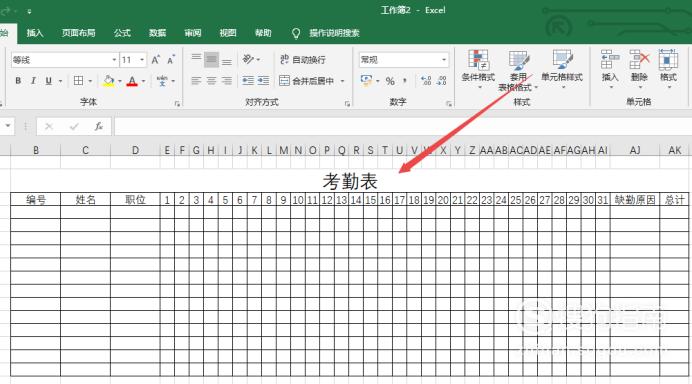This screenshot has height=384, width=692.
Task: Open font name combo box 等线
Action: pos(64,60)
